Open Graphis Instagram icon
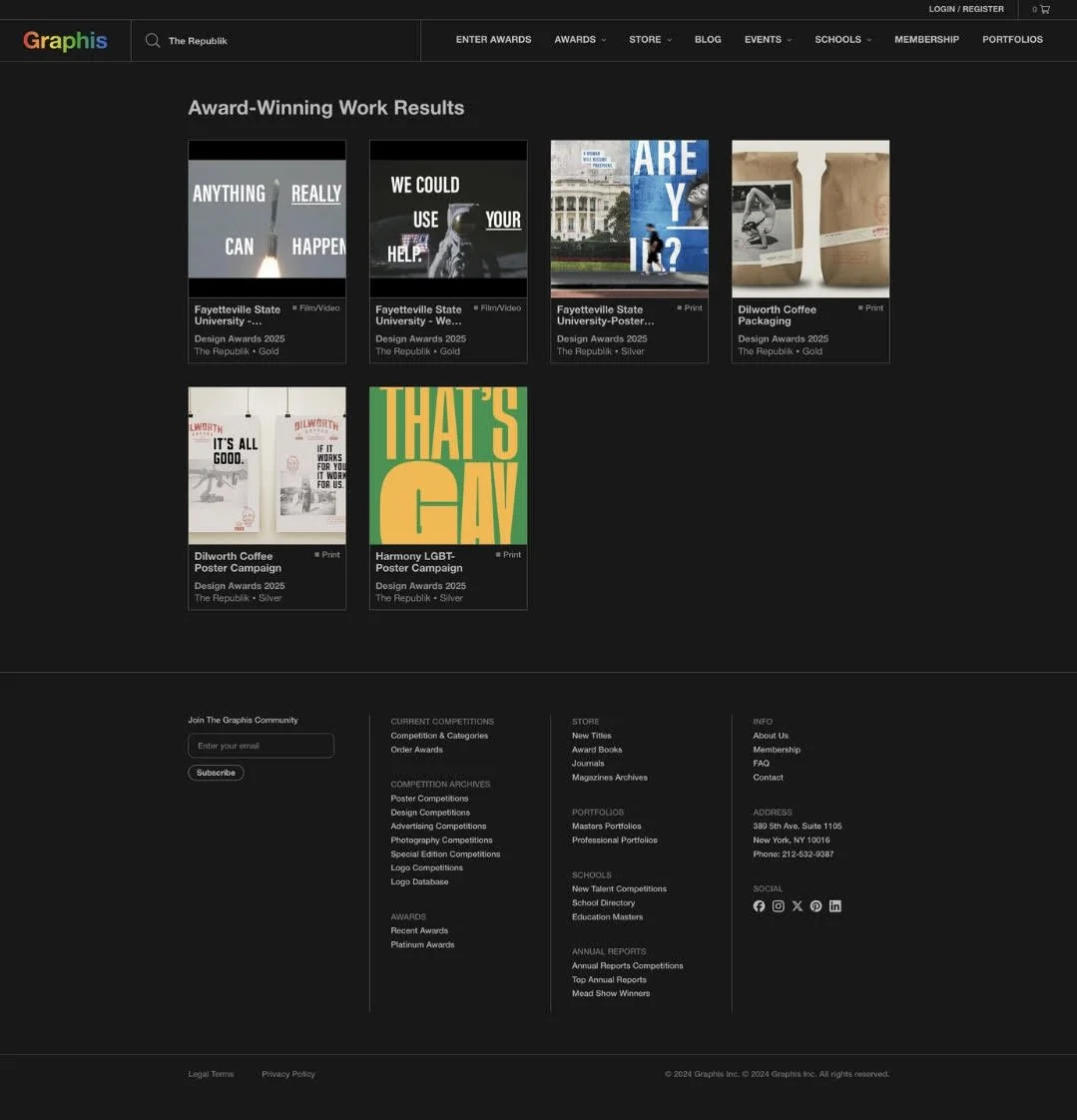The width and height of the screenshot is (1077, 1120). click(779, 905)
